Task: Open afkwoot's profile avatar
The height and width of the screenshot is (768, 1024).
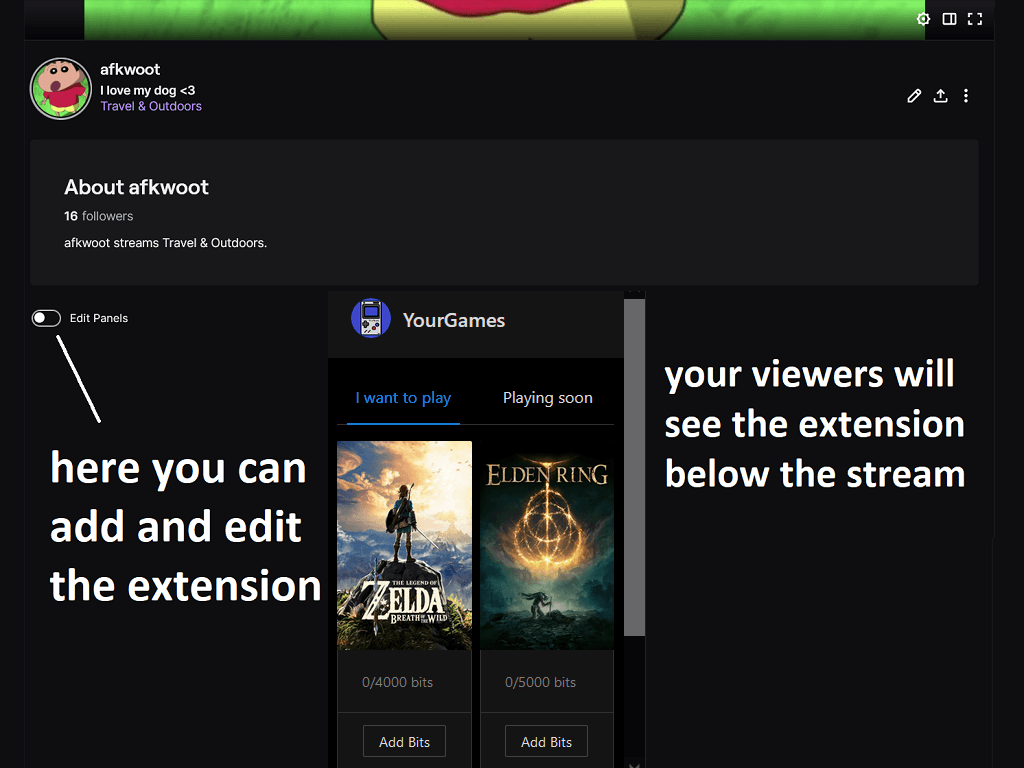Action: click(60, 88)
